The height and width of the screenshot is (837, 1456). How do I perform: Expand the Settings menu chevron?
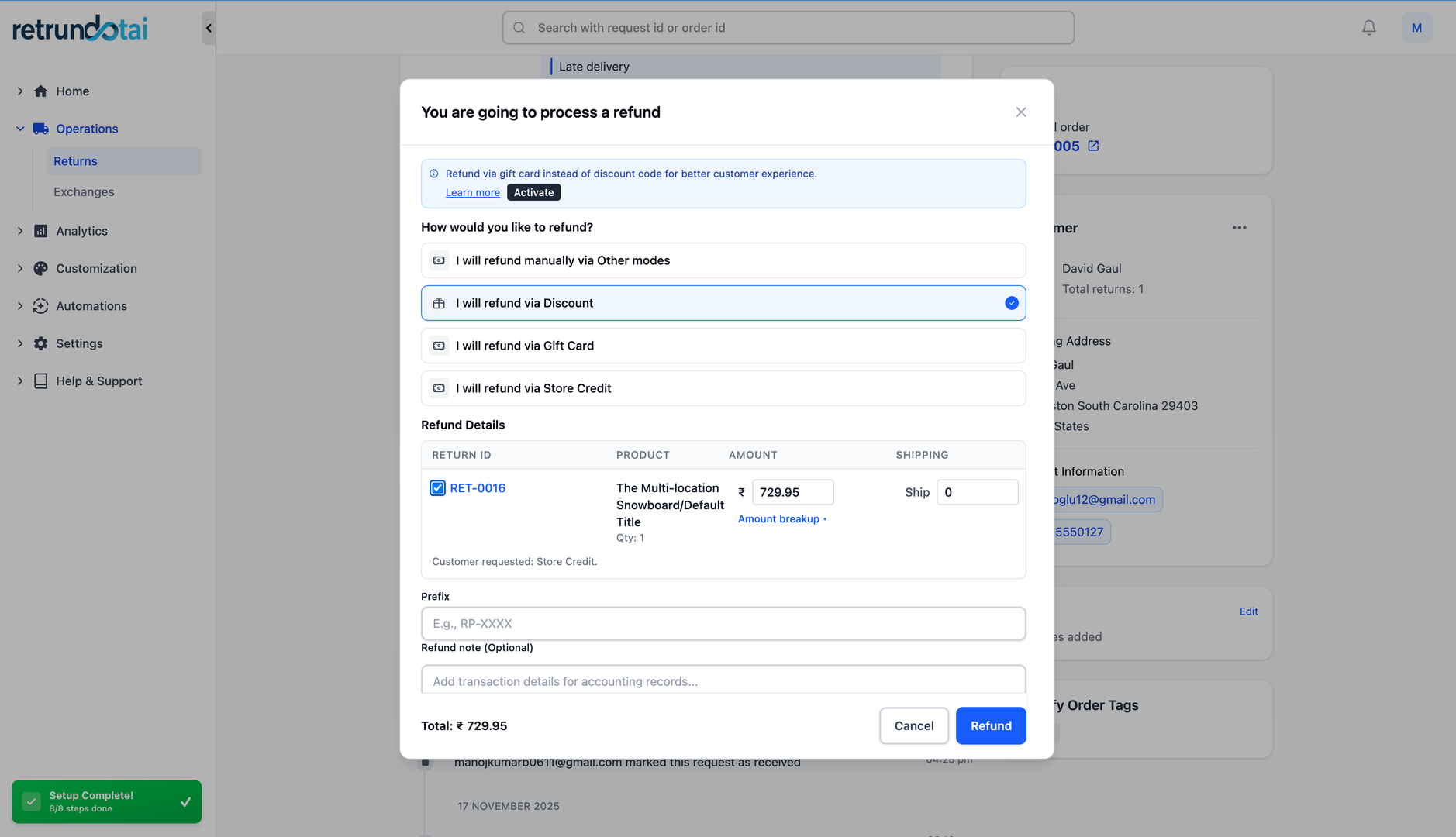(20, 343)
